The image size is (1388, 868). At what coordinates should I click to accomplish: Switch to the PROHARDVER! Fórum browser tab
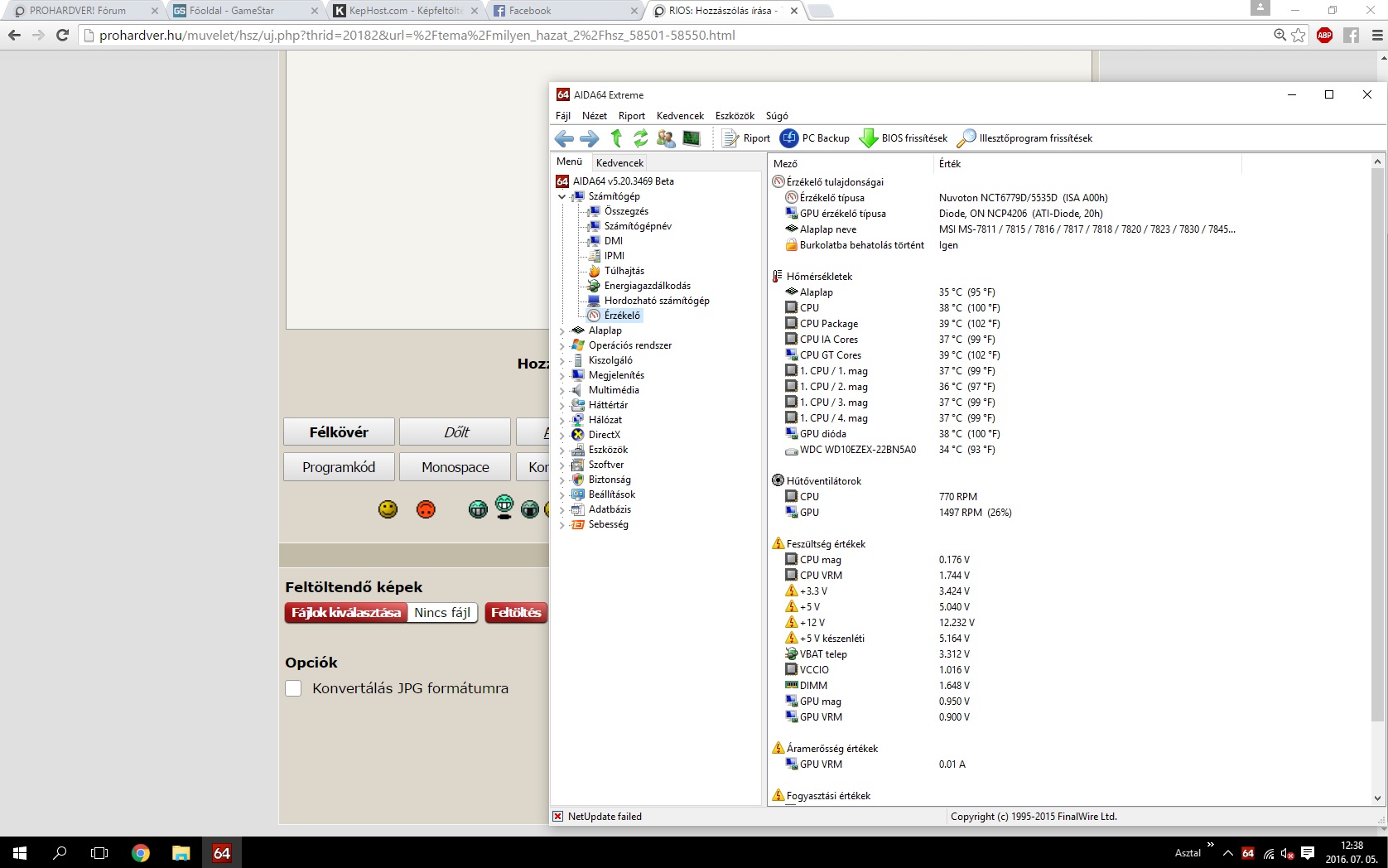click(83, 11)
